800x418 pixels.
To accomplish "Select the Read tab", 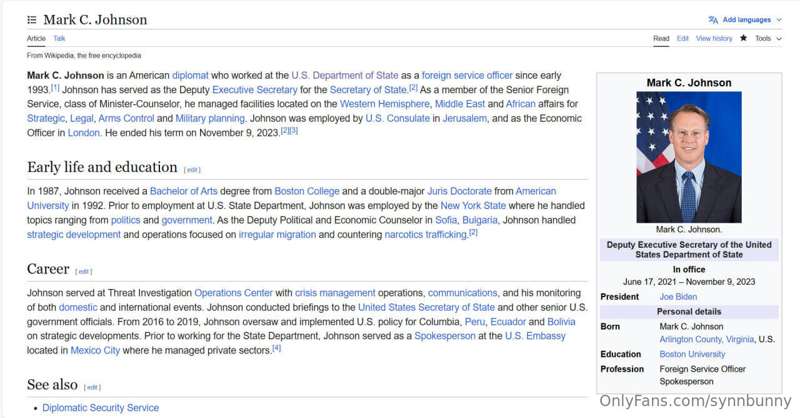I will click(661, 38).
